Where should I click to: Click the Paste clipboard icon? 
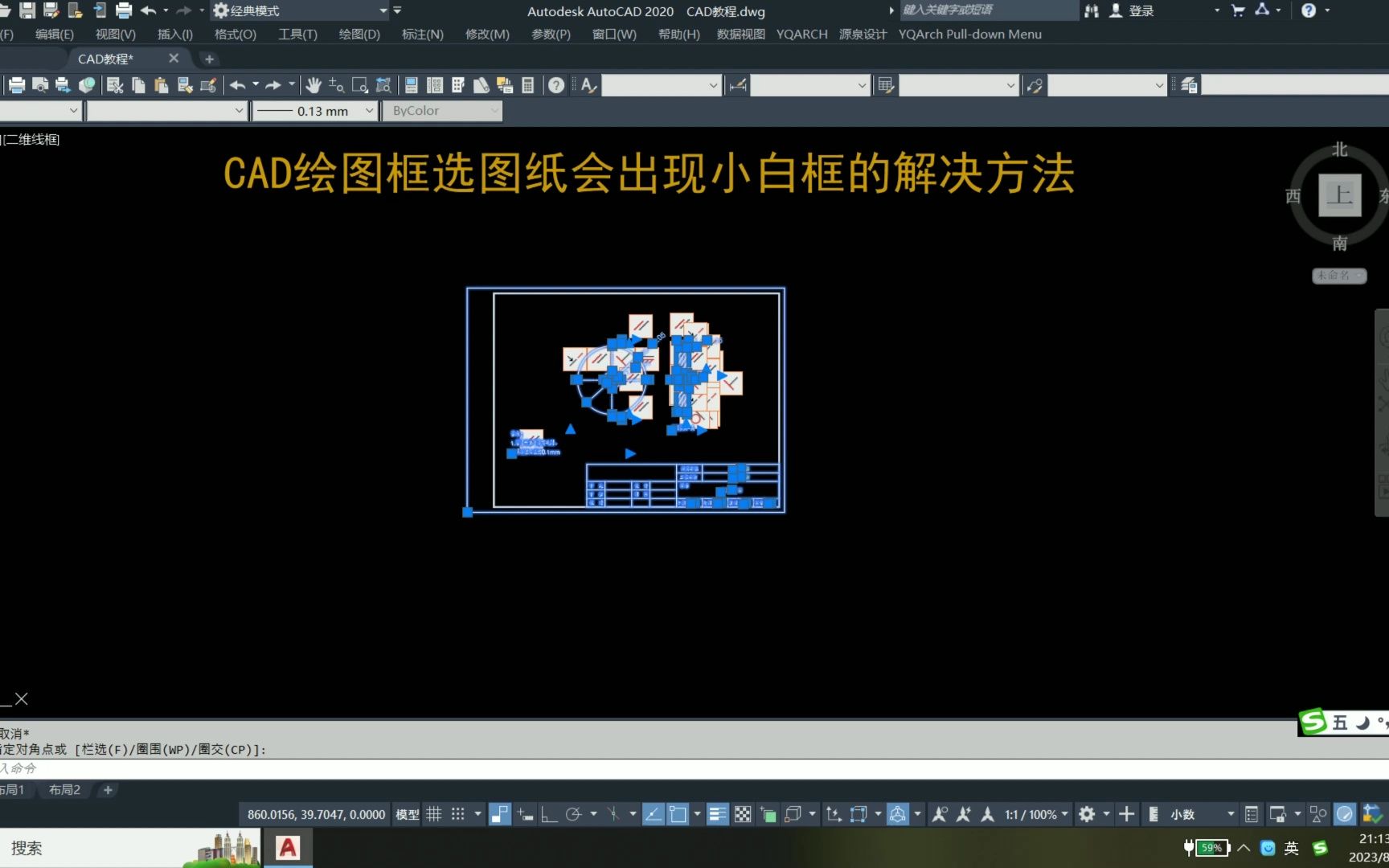(x=162, y=85)
